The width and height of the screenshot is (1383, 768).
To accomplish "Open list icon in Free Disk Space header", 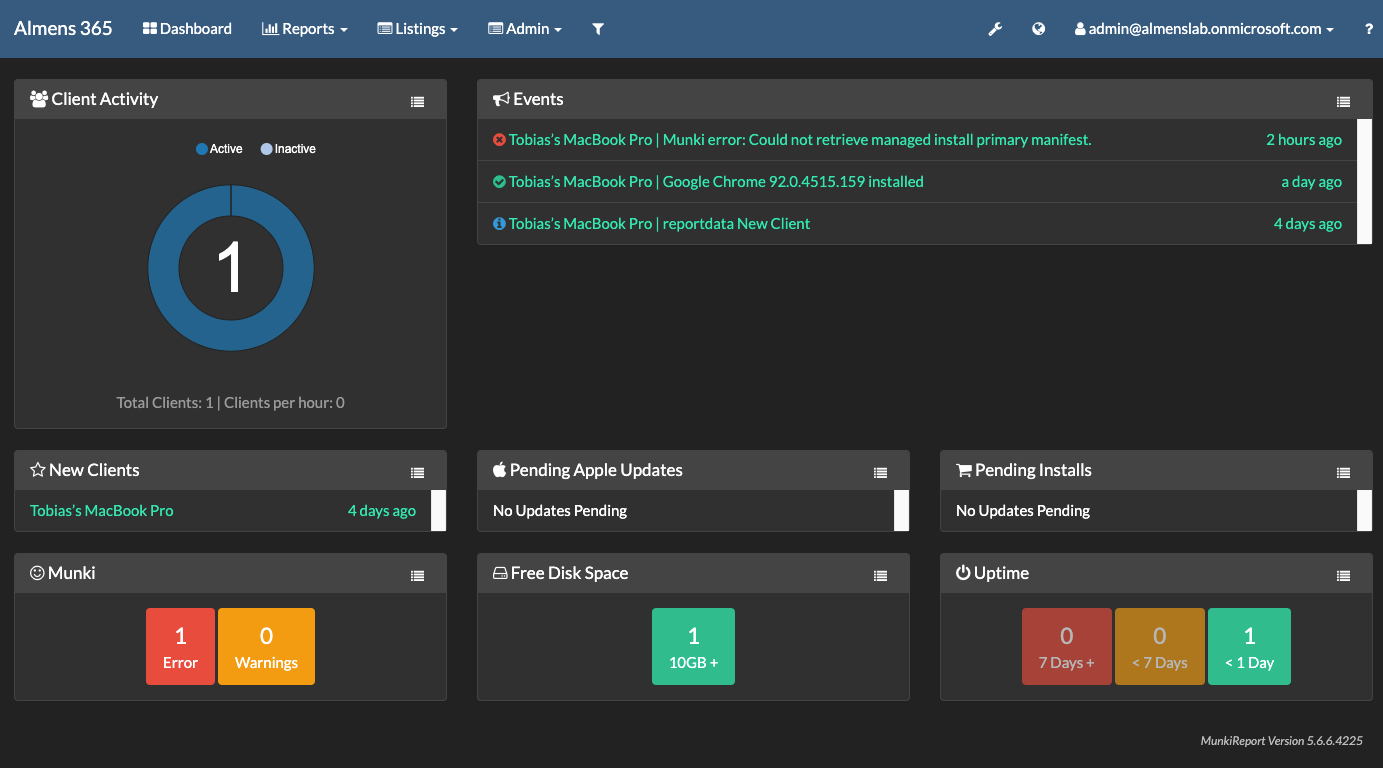I will [880, 575].
